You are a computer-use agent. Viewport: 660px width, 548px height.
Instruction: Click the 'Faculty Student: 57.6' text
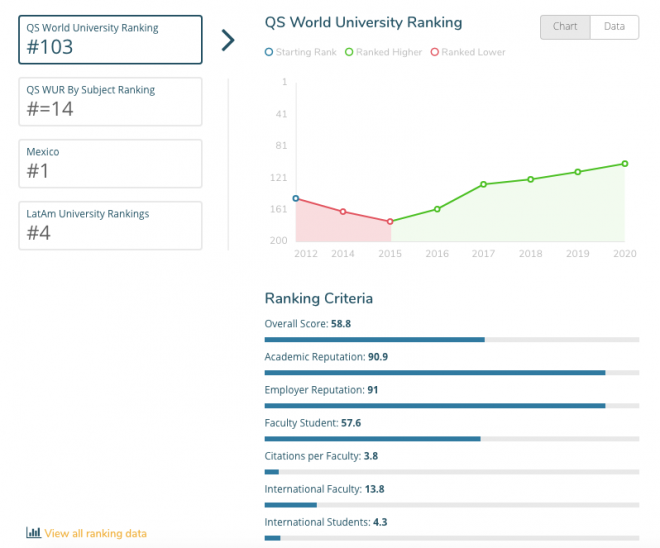pyautogui.click(x=313, y=423)
